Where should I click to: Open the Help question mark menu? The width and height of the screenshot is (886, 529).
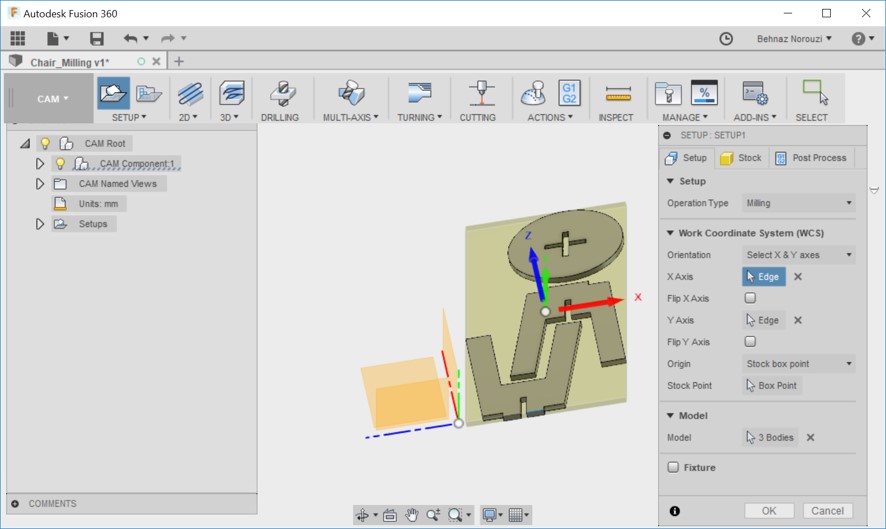pos(862,38)
